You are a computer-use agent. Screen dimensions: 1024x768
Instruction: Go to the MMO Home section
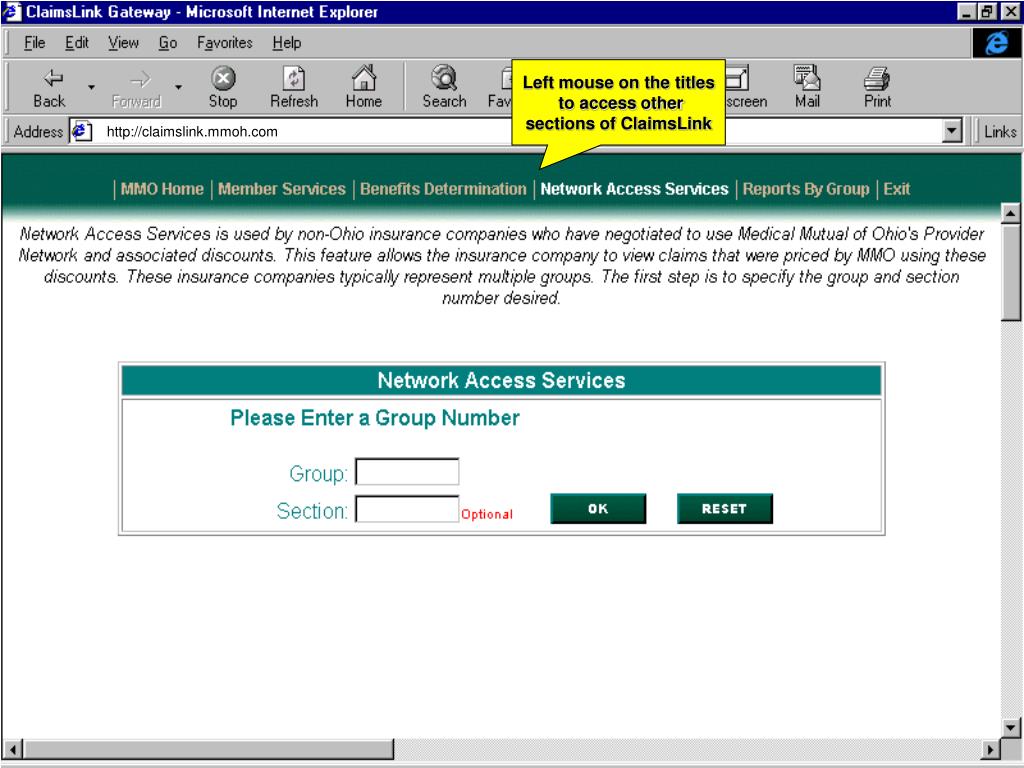(x=162, y=189)
